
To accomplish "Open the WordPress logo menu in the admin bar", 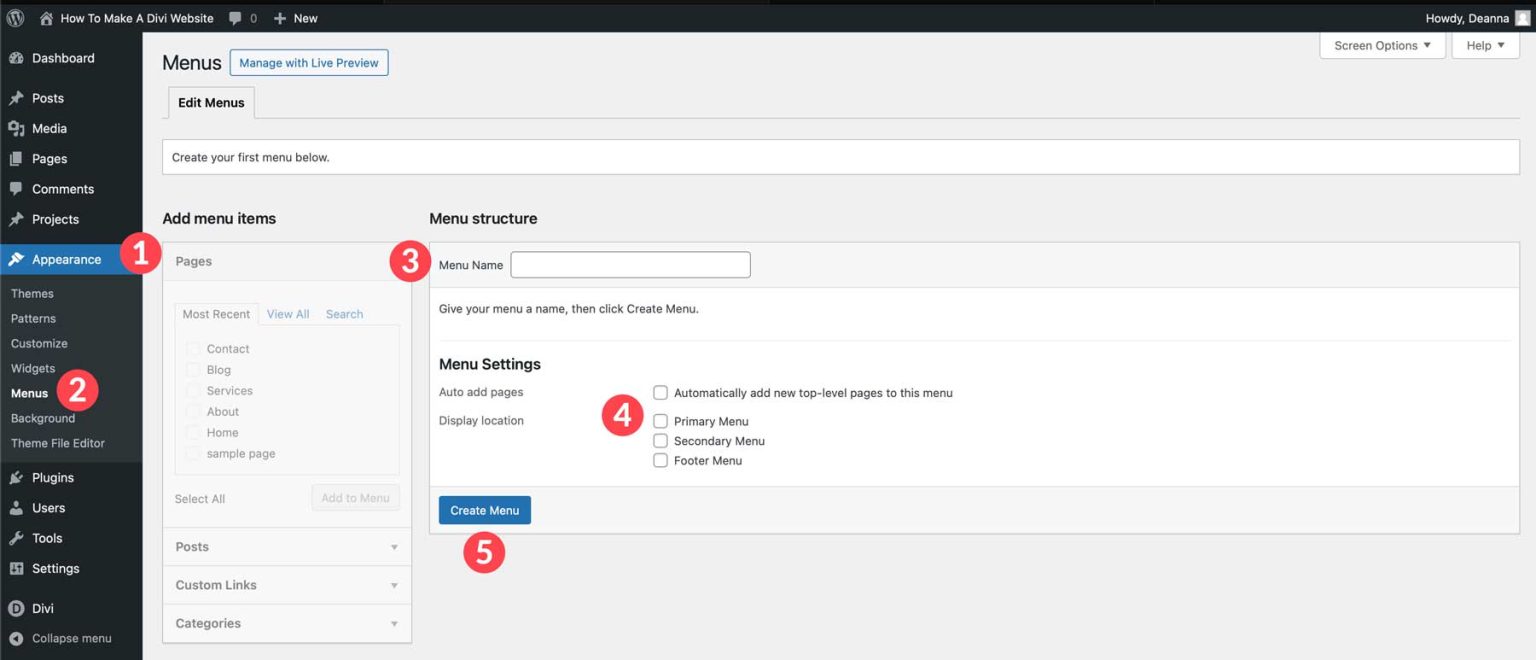I will [x=15, y=17].
